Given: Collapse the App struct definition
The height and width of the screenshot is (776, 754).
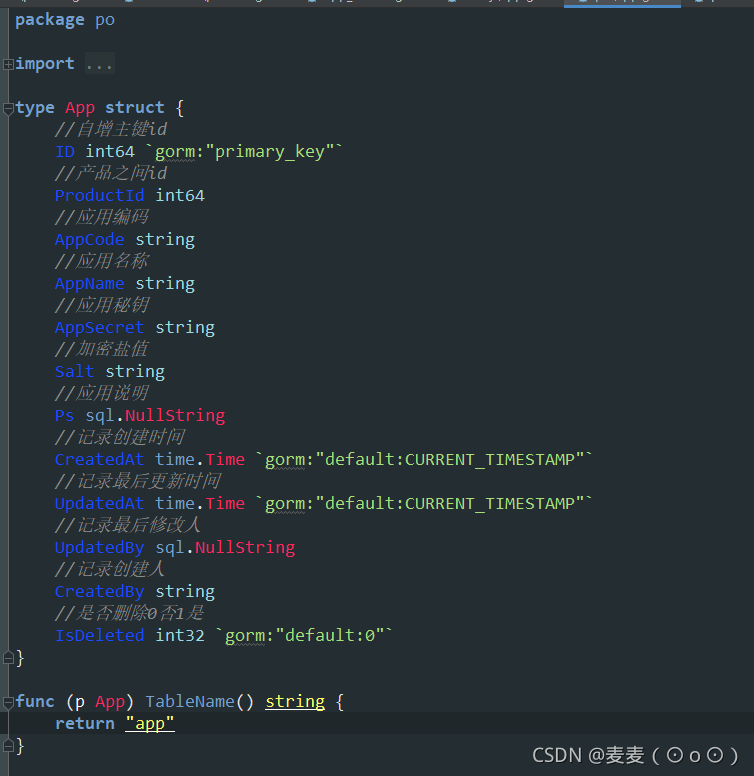Looking at the screenshot, I should [8, 108].
